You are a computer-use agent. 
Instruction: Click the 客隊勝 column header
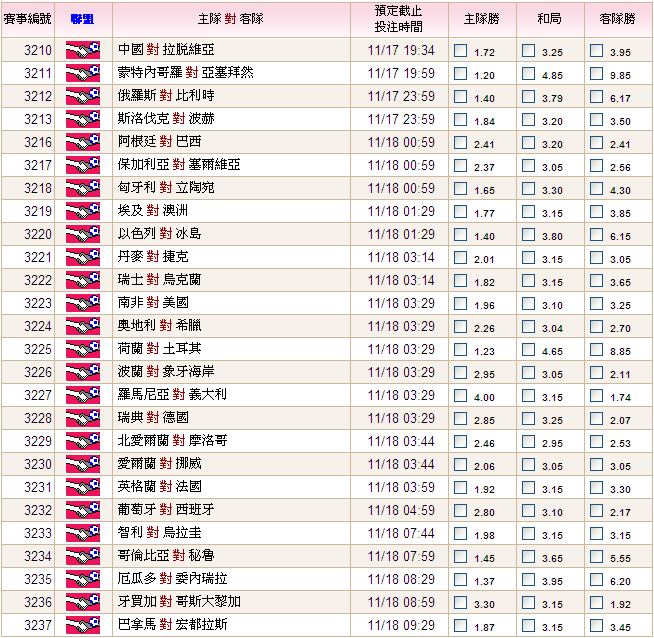[617, 19]
